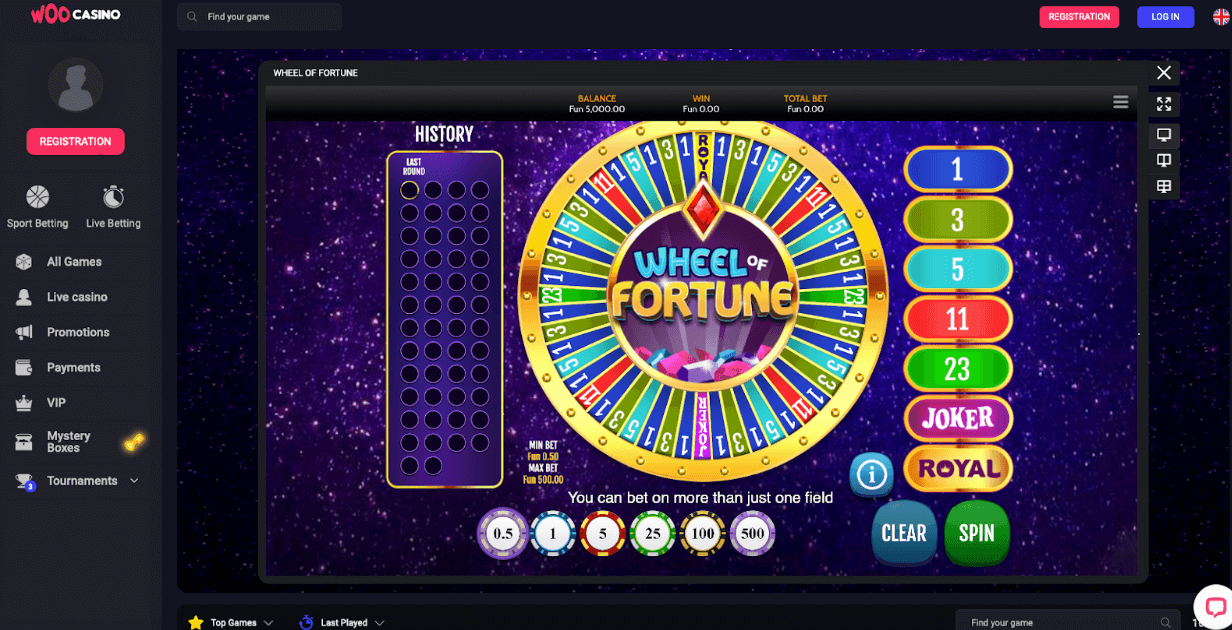Select single-screen view icon
1232x630 pixels.
pos(1164,135)
